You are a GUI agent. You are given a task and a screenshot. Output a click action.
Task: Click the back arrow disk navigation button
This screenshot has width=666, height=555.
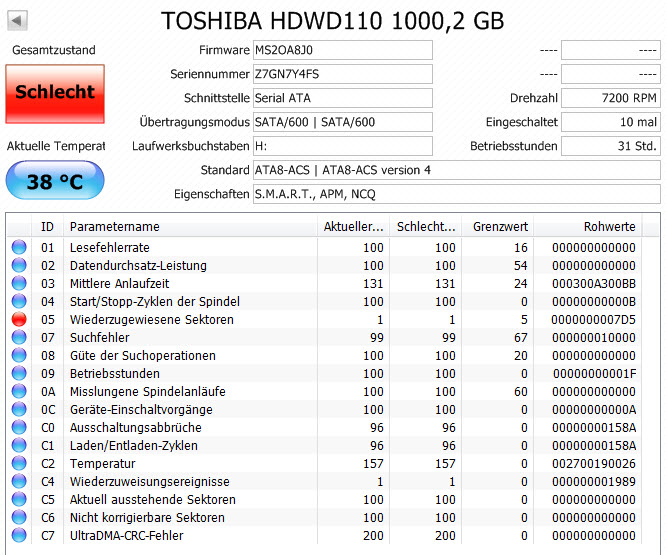[17, 20]
